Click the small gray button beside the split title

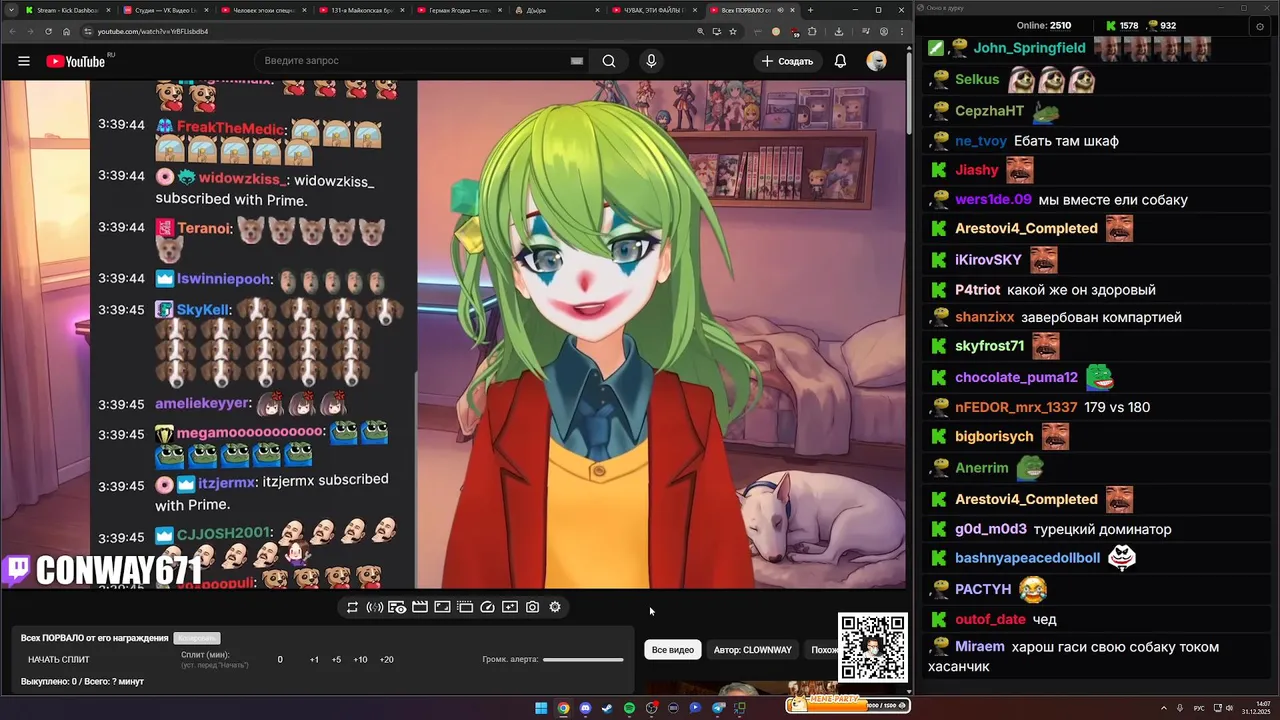coord(196,638)
